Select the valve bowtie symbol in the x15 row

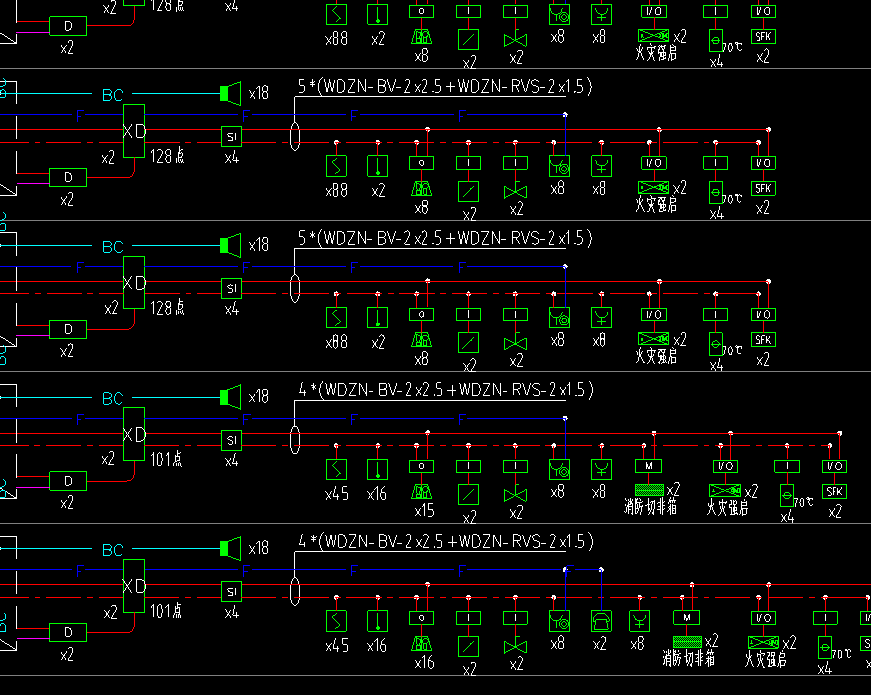click(515, 495)
